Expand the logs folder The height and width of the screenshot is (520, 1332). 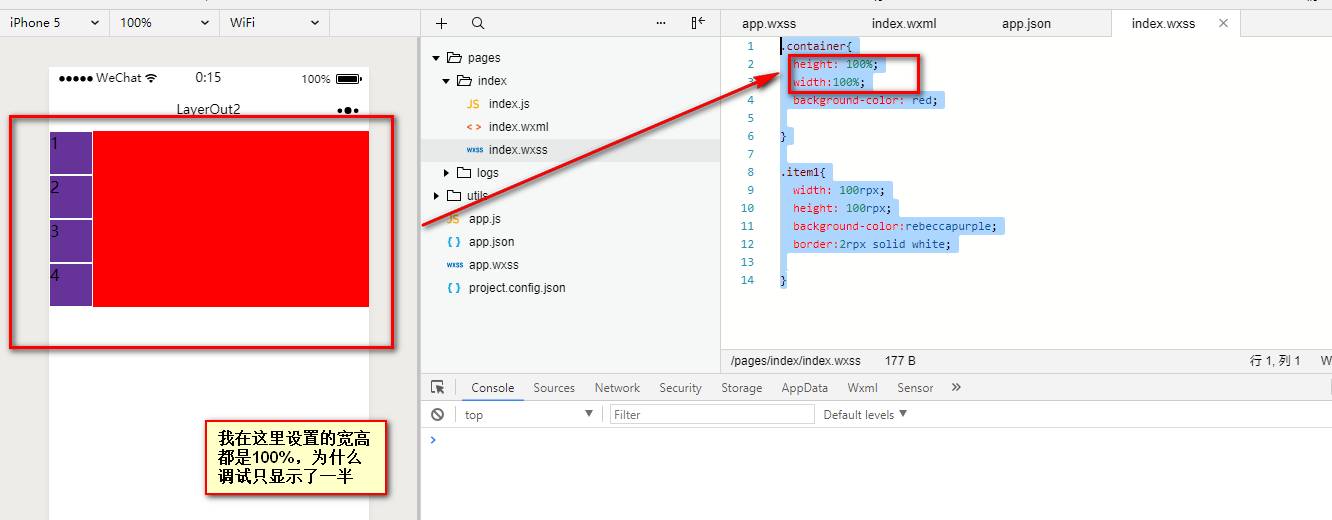(x=446, y=173)
